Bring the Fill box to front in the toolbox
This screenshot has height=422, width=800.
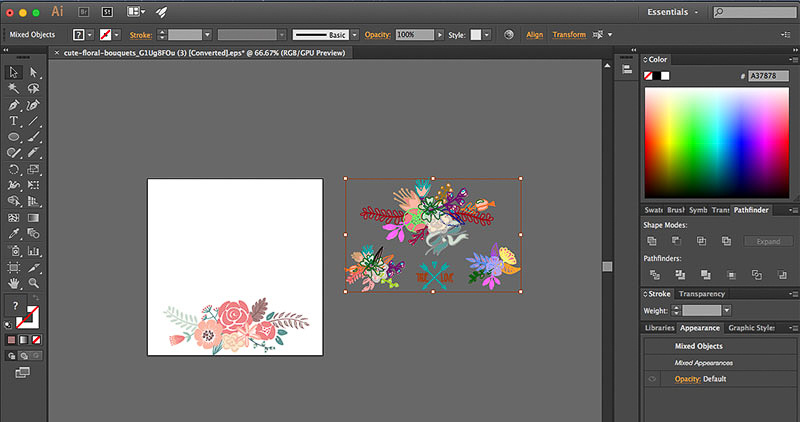[x=15, y=306]
